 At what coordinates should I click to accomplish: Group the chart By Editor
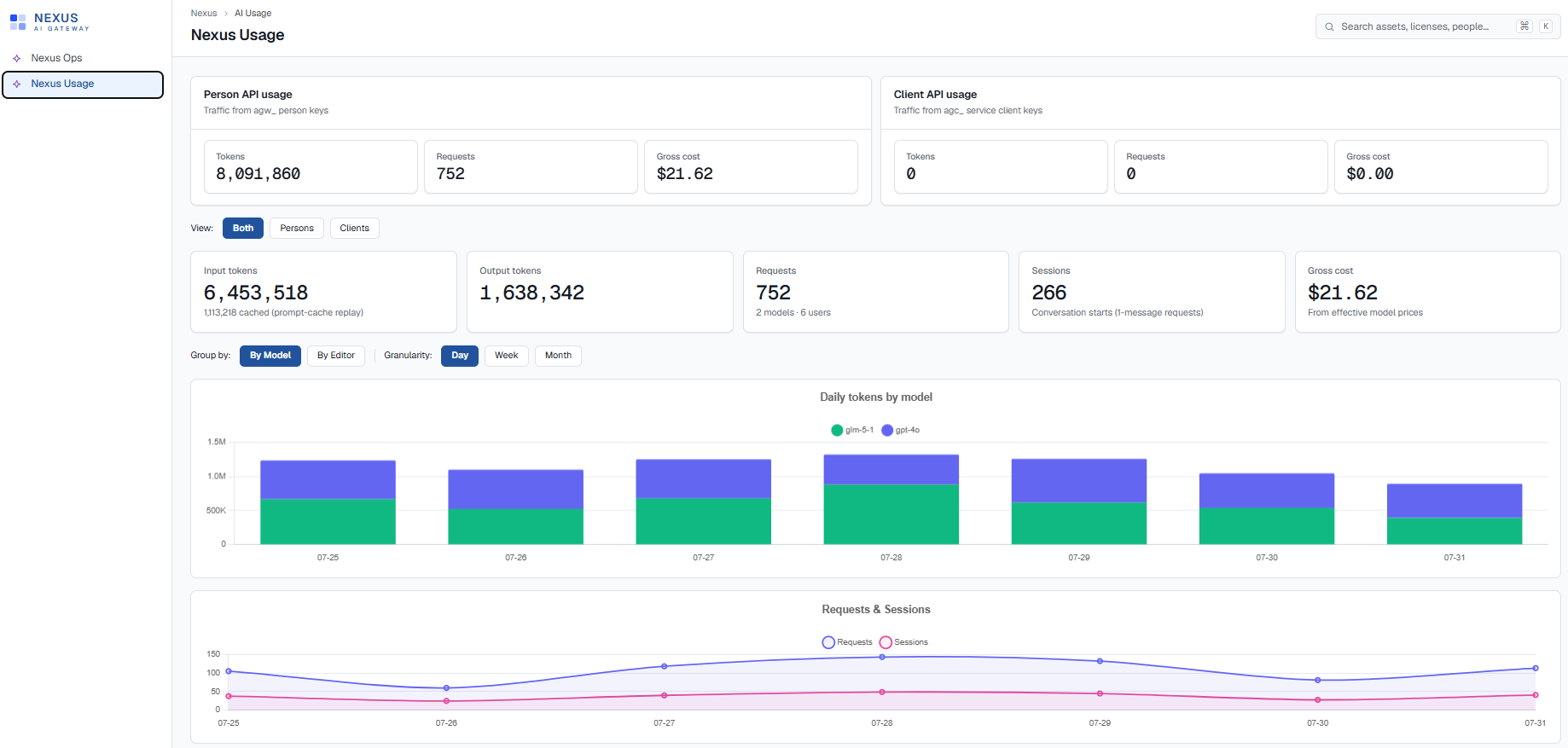(336, 356)
